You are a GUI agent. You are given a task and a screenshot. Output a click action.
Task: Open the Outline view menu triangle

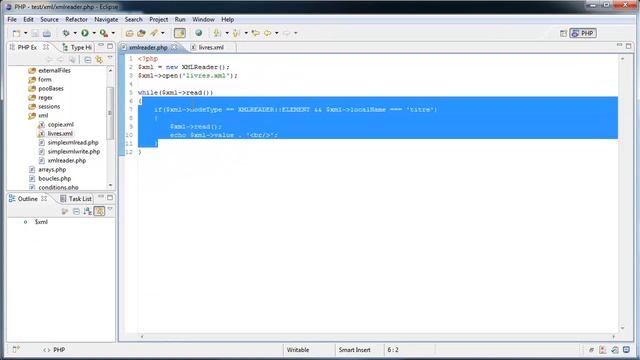tap(110, 210)
